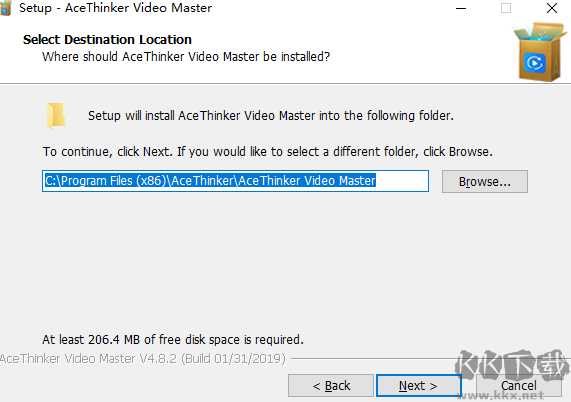Click the 'Setup will install AceThinker' message
571x402 pixels.
tap(271, 116)
